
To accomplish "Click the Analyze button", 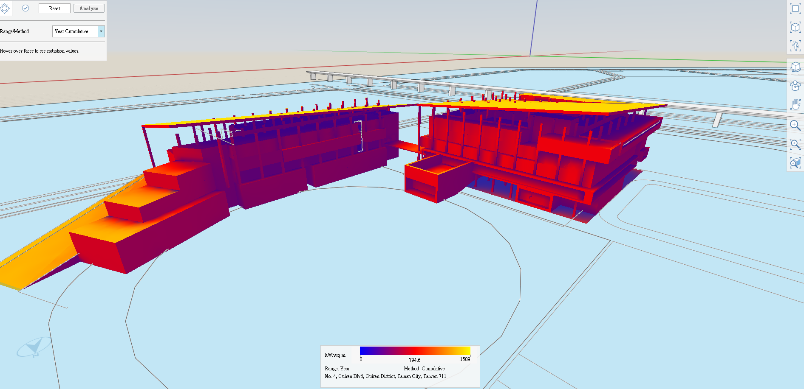I will 89,8.
